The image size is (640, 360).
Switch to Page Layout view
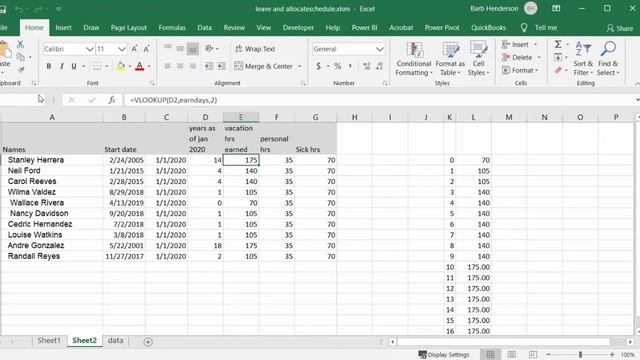(x=511, y=355)
